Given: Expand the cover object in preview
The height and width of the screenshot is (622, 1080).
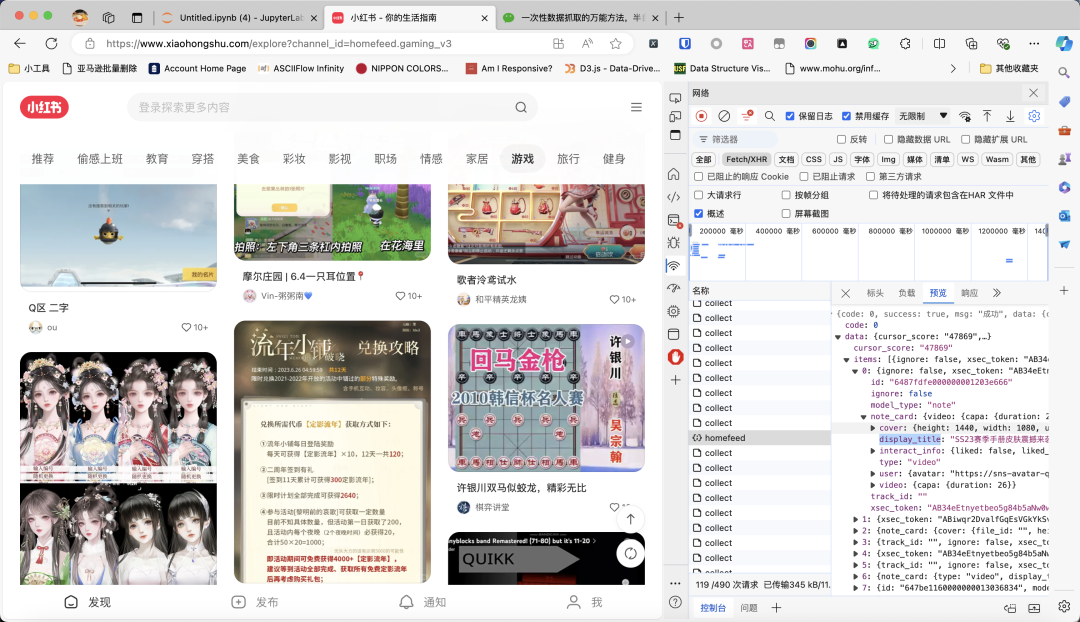Looking at the screenshot, I should point(873,428).
